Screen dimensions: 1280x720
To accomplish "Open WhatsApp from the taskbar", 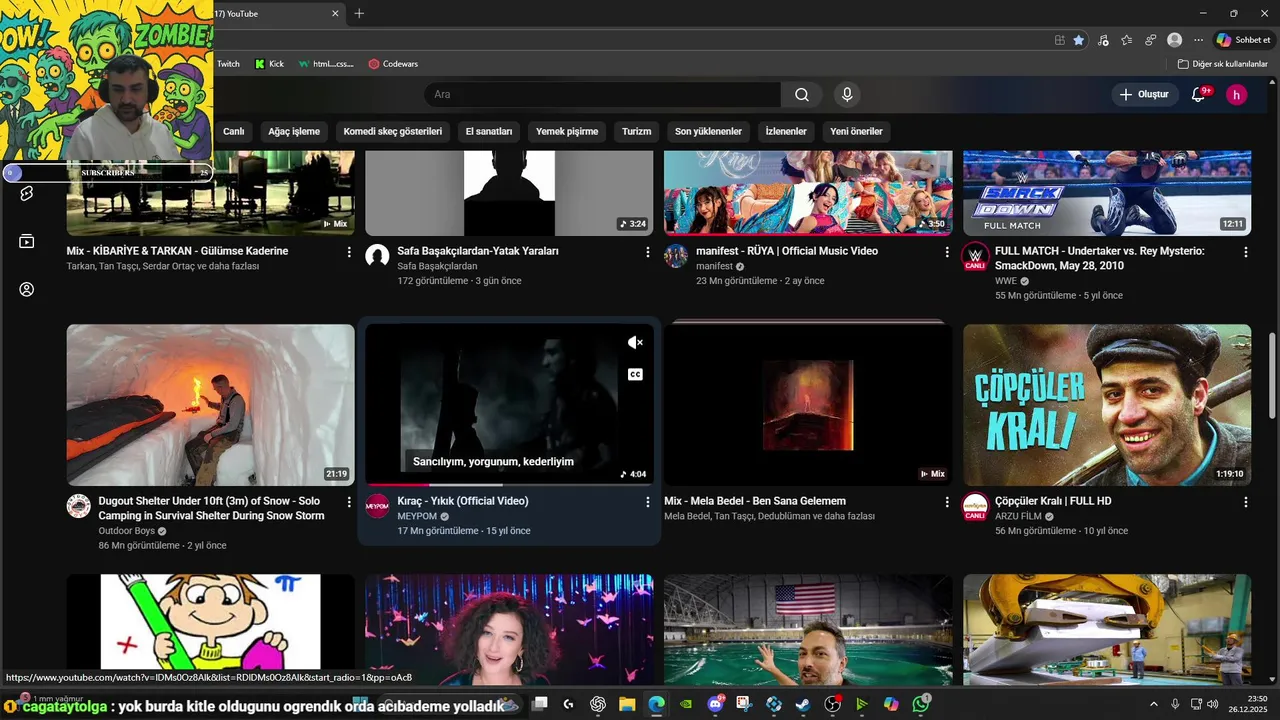I will click(921, 704).
